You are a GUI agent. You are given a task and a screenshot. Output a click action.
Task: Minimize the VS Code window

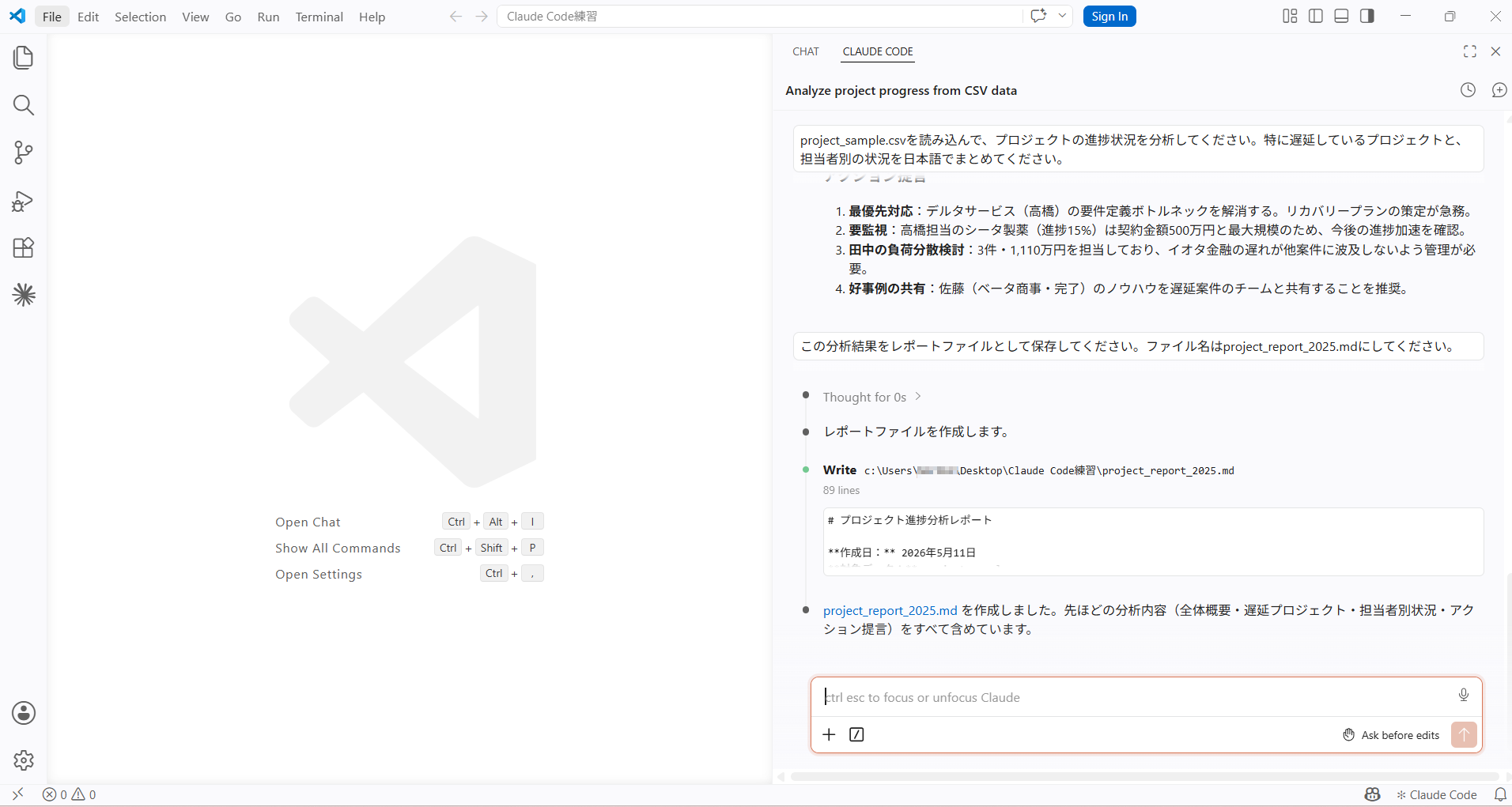(1405, 16)
